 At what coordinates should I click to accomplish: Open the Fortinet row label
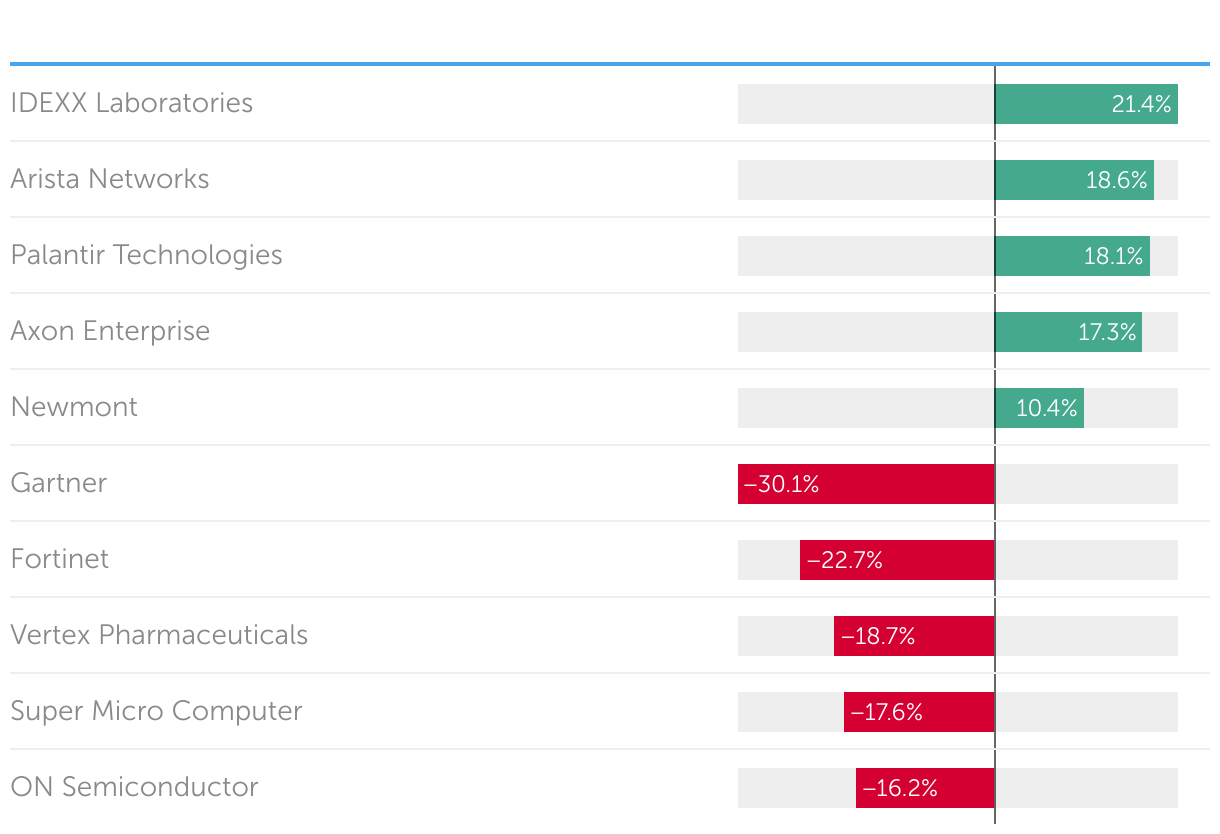click(60, 559)
